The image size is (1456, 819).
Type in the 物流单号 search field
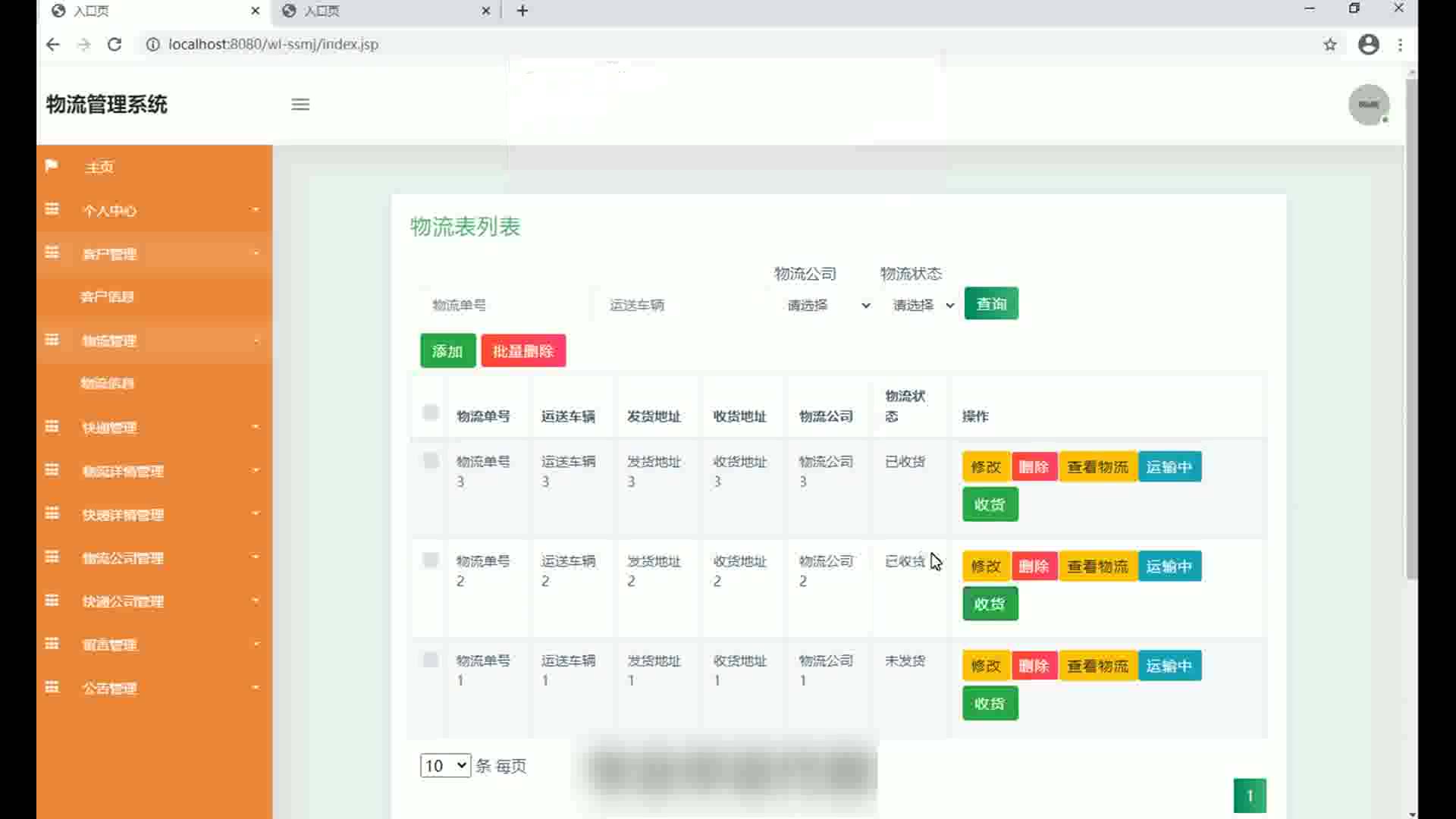click(500, 305)
